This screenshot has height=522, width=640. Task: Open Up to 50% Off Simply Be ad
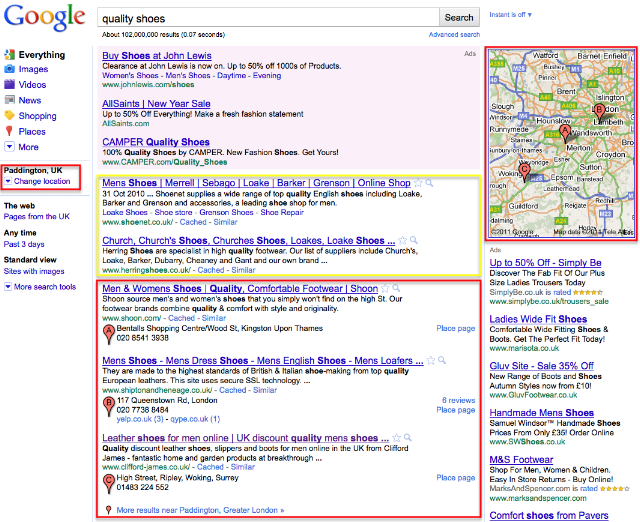tap(545, 262)
